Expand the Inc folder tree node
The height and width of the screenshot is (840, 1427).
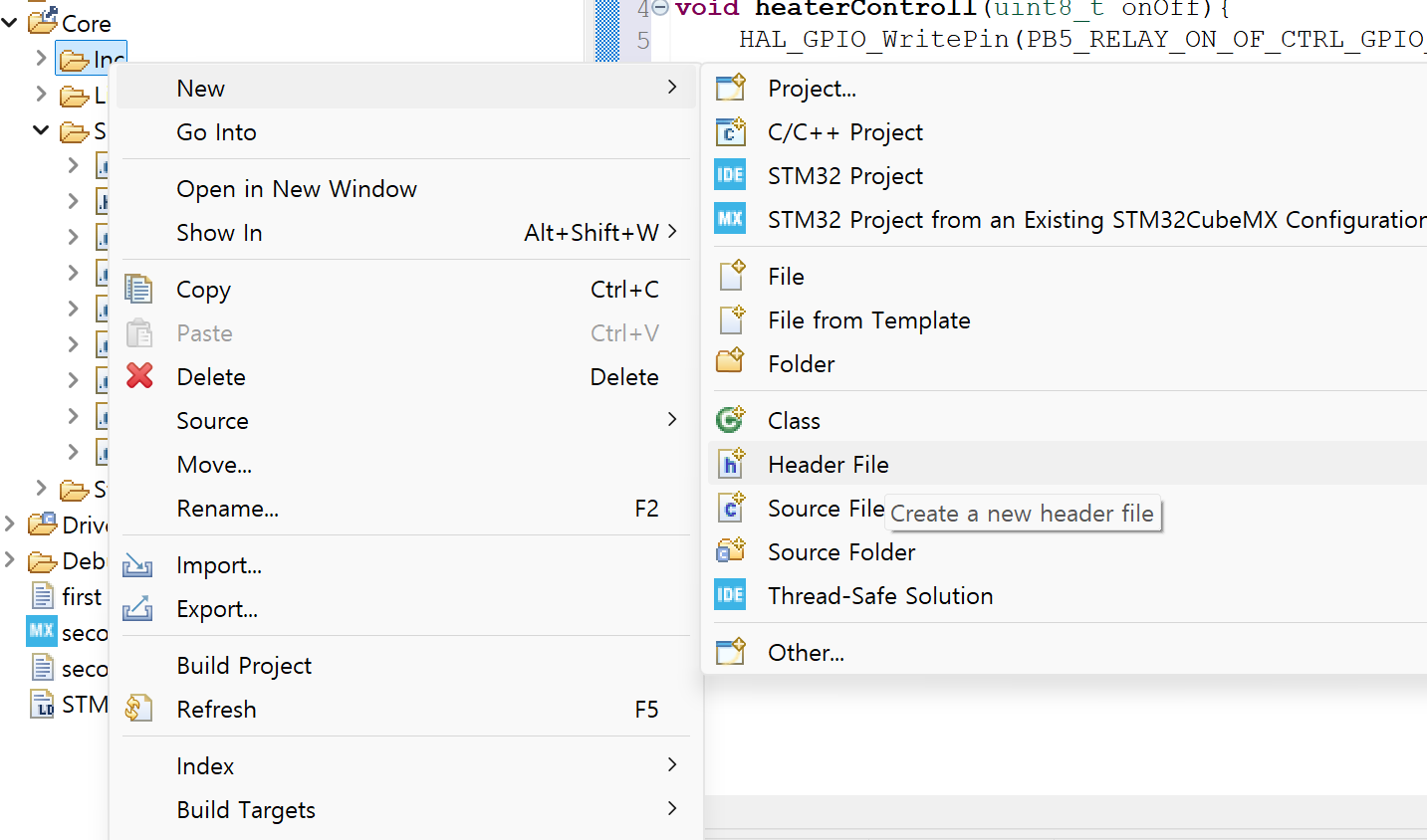(x=41, y=59)
